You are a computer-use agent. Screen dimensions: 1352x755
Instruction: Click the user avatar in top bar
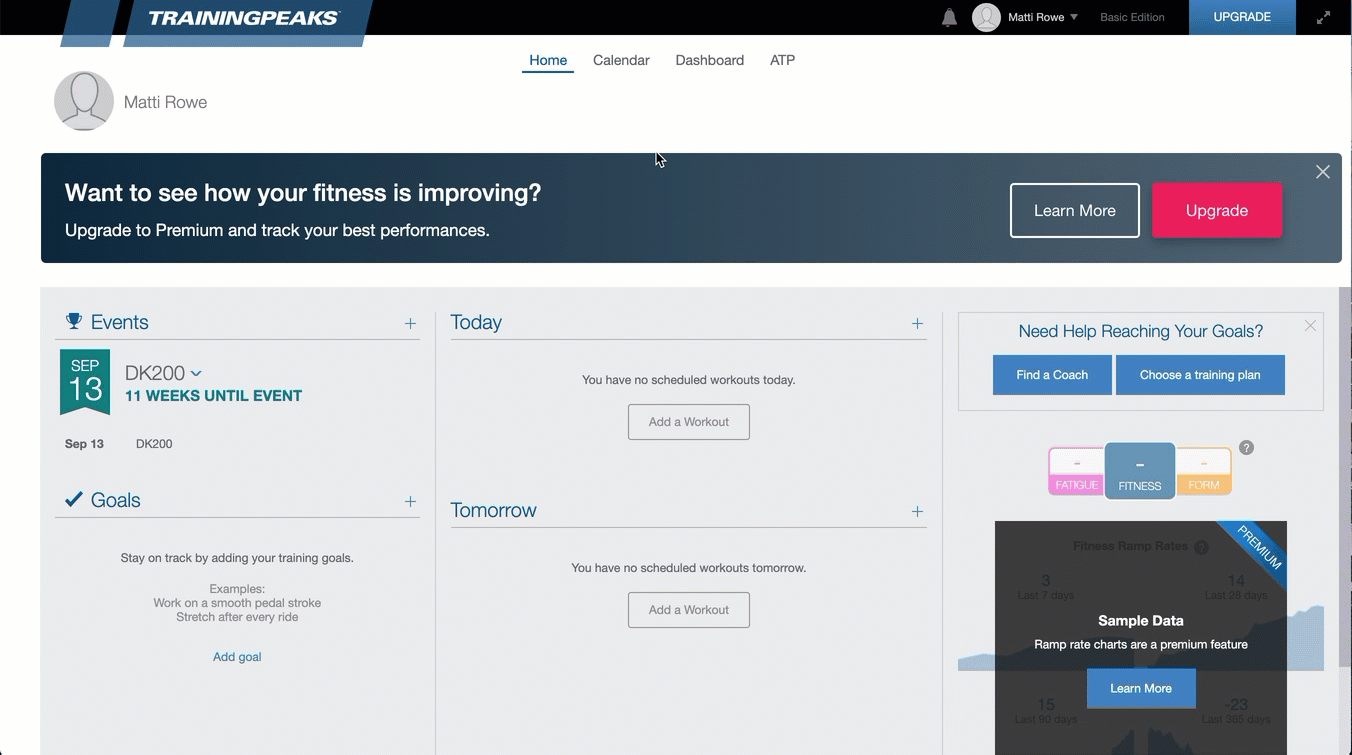[x=986, y=17]
